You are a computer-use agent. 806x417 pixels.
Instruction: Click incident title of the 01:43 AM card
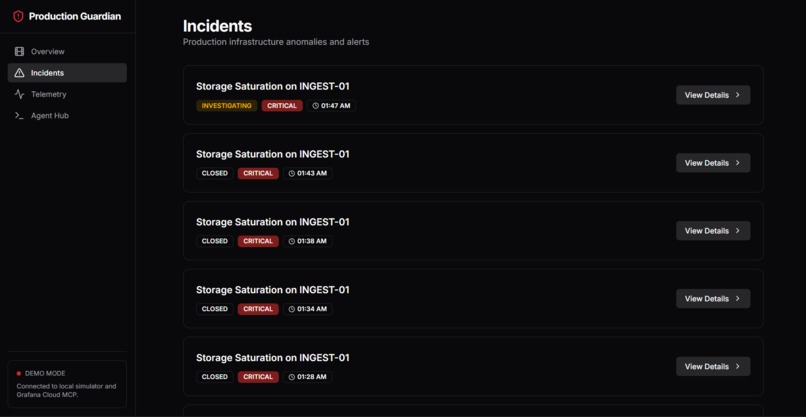pyautogui.click(x=272, y=154)
